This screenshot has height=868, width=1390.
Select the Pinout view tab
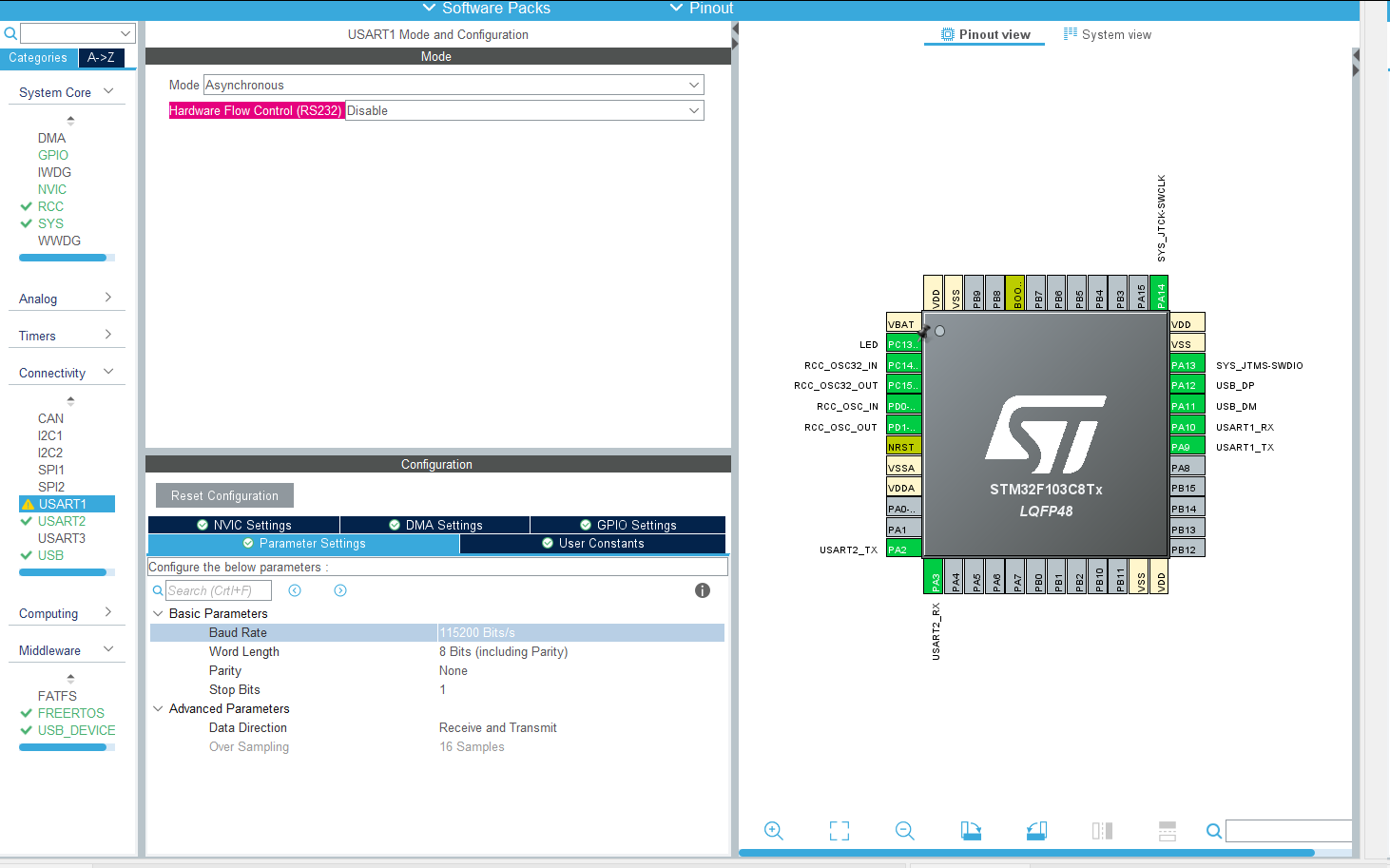coord(985,35)
